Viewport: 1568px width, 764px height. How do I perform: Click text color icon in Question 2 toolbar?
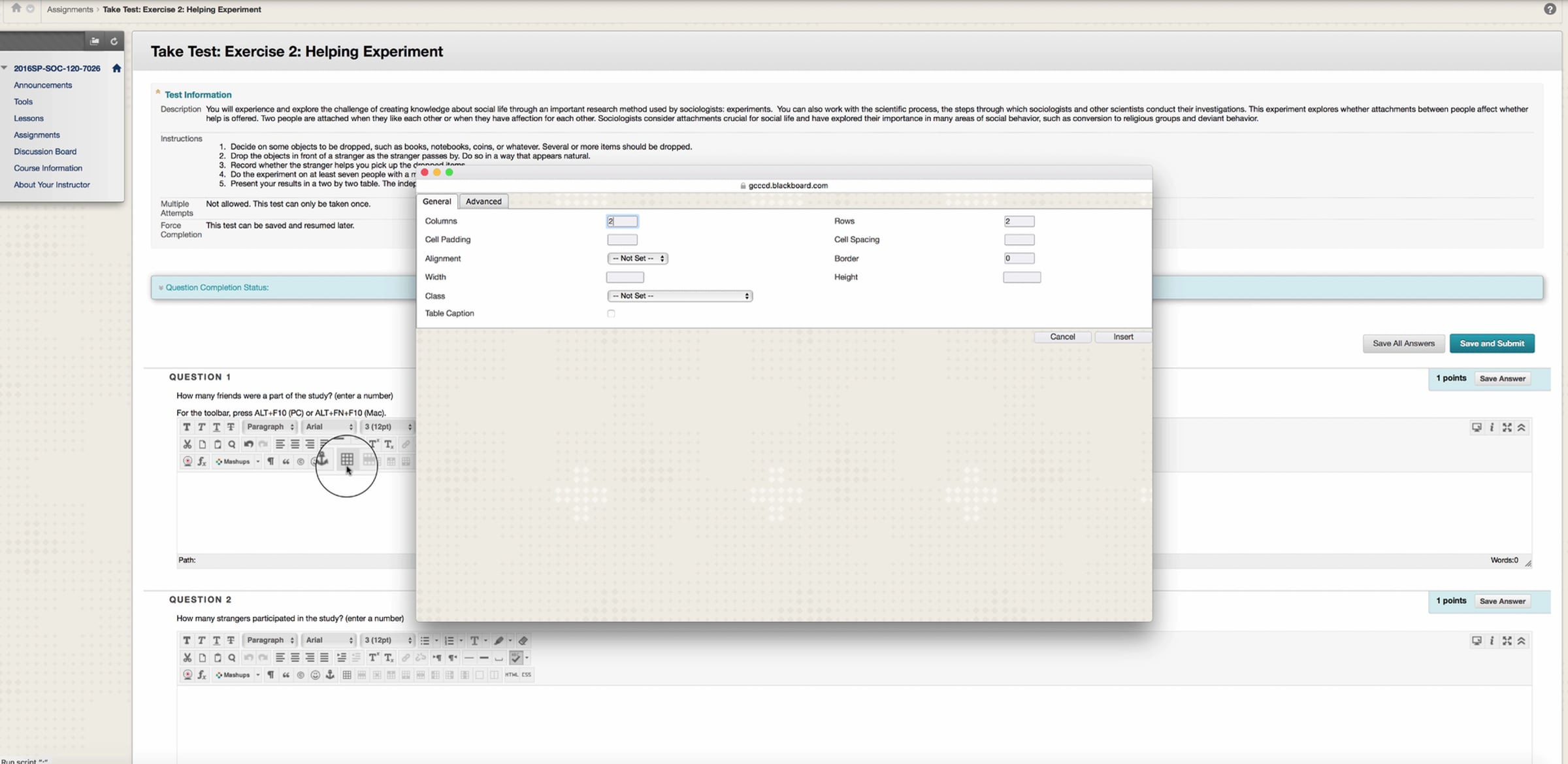475,640
